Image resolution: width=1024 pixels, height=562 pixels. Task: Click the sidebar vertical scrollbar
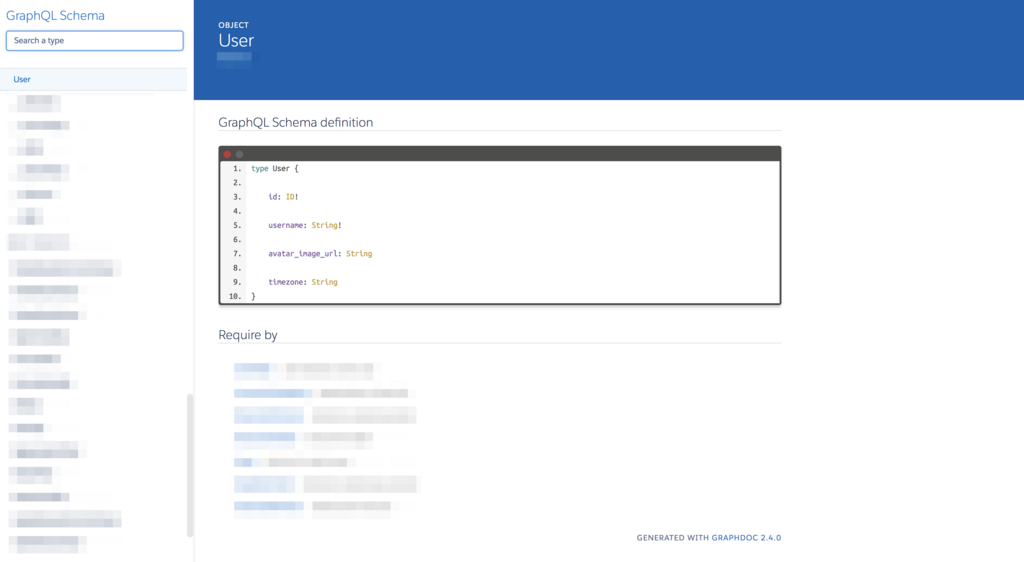click(x=190, y=465)
